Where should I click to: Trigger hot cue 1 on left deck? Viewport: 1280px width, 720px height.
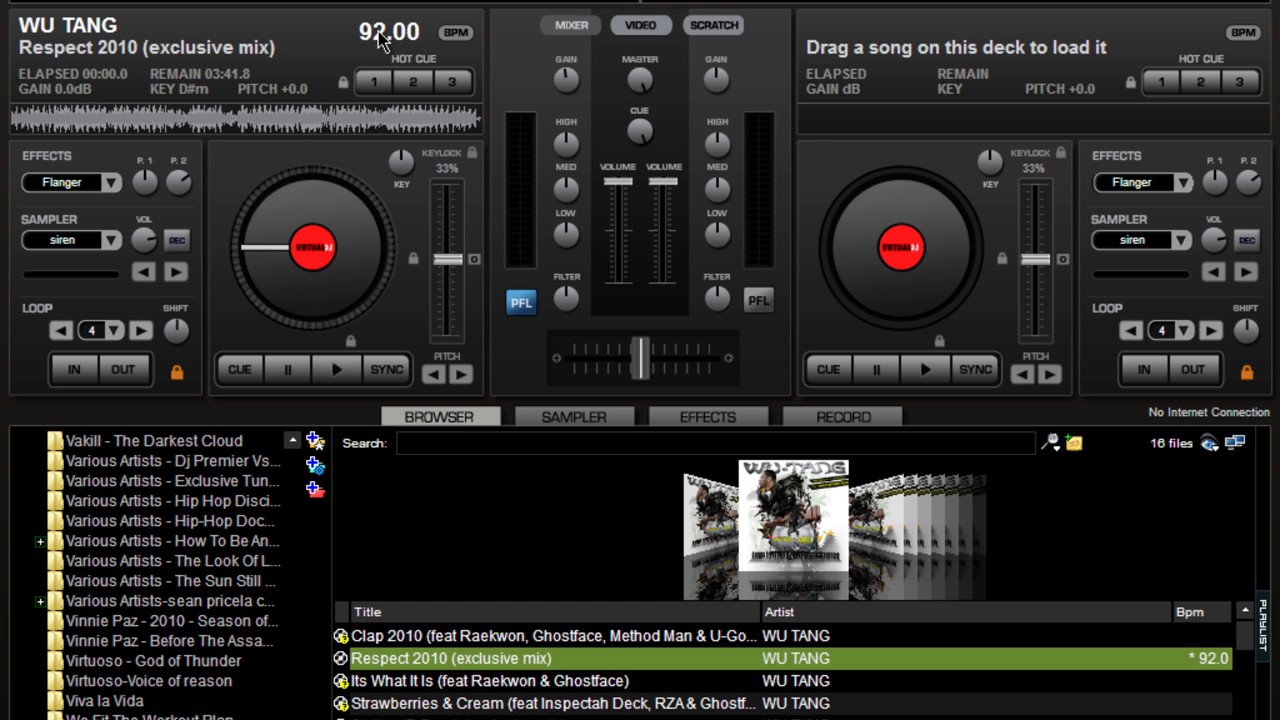(374, 82)
